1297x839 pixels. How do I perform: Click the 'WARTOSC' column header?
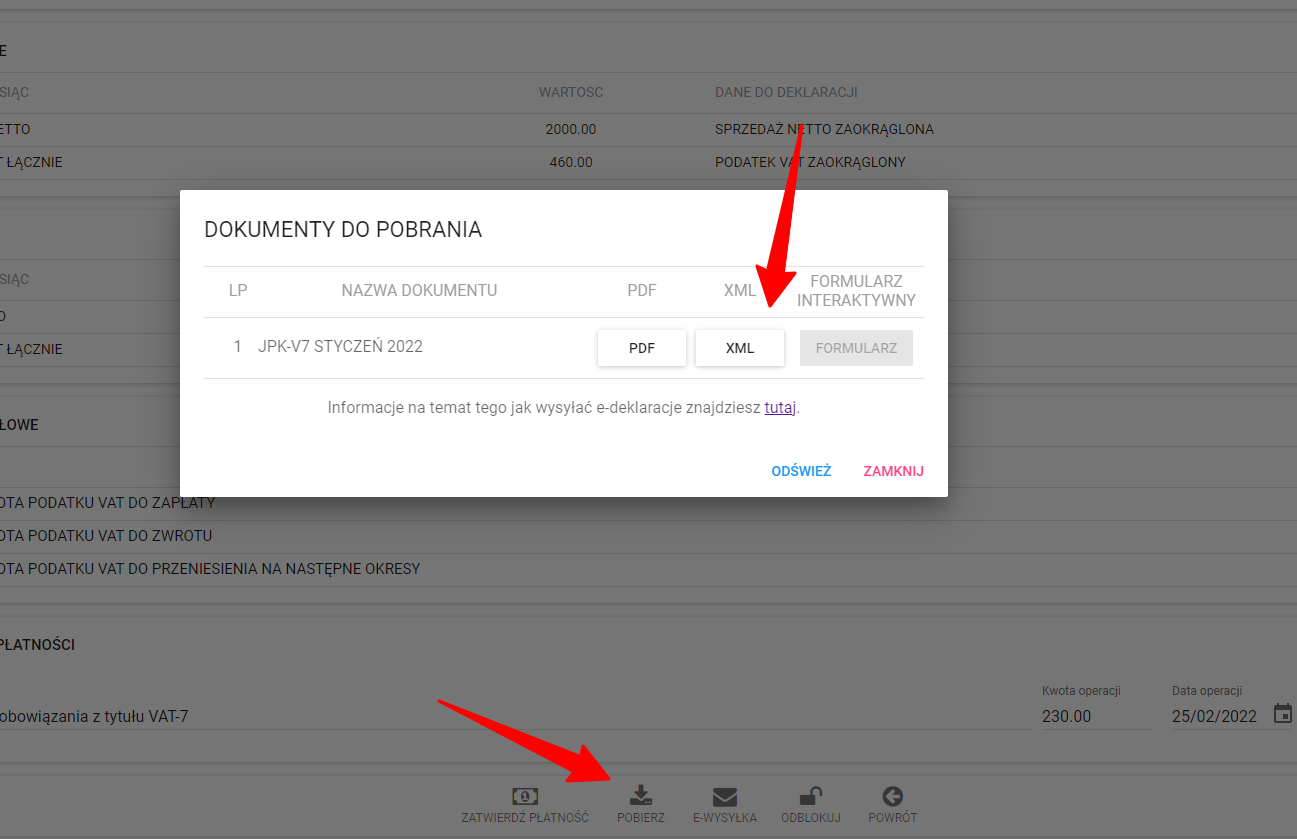click(571, 92)
